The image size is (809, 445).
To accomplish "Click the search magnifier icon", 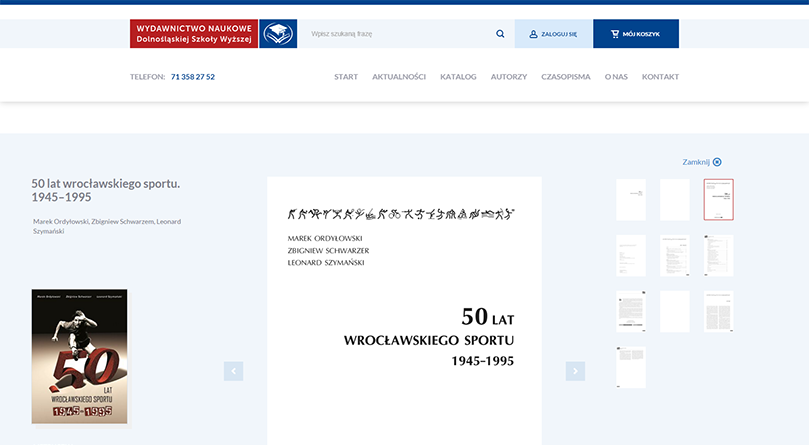I will [500, 34].
